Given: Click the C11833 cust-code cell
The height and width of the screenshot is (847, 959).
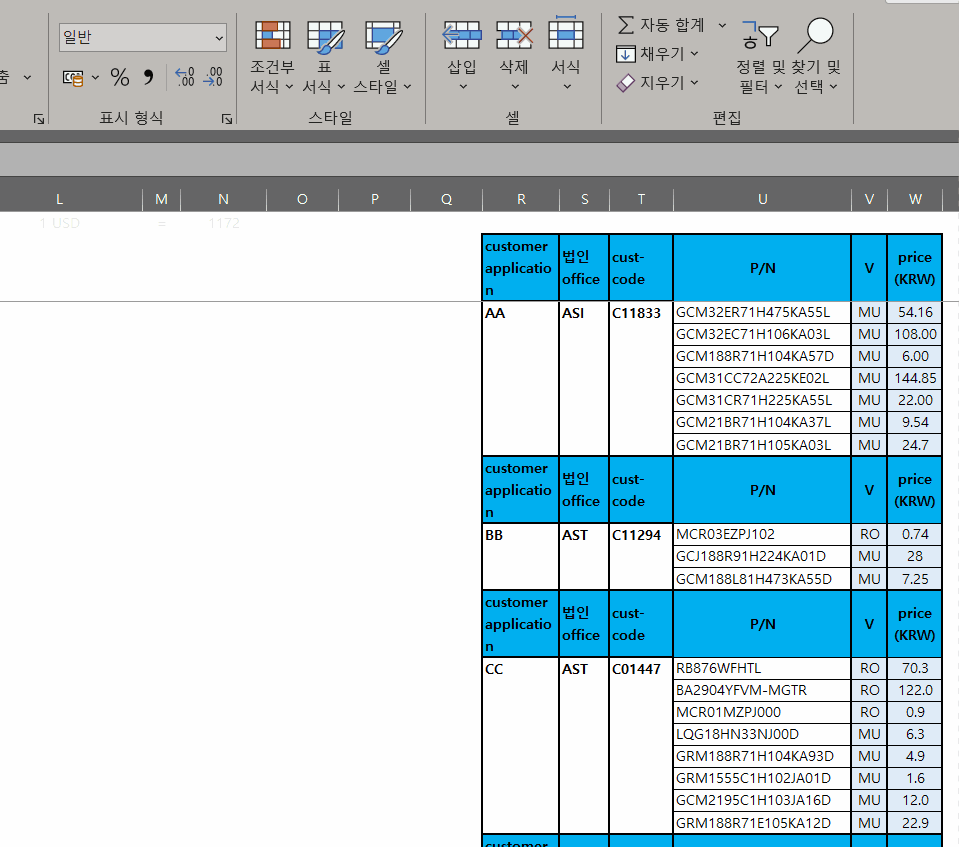Looking at the screenshot, I should 641,378.
